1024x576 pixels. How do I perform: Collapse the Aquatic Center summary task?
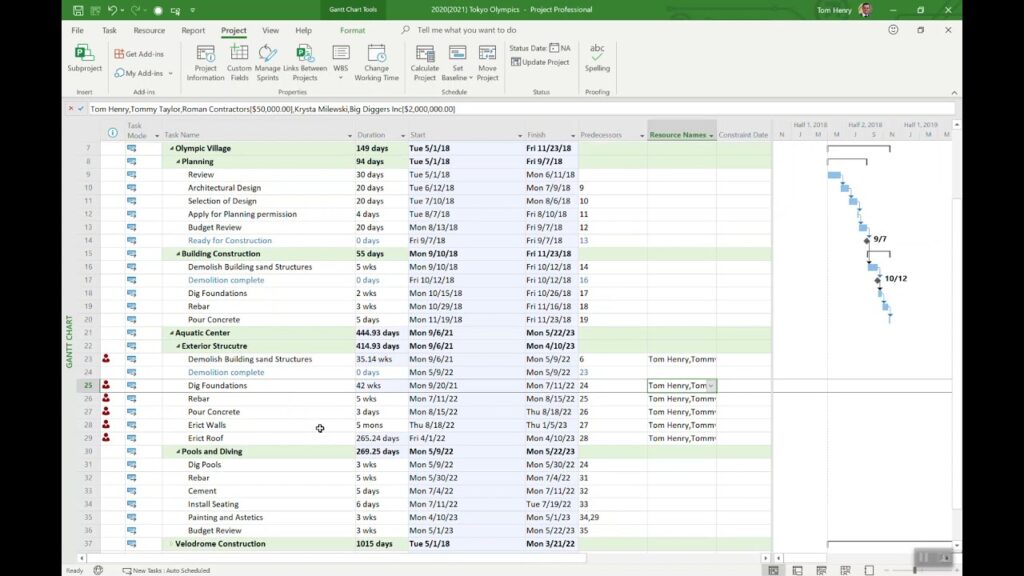pyautogui.click(x=173, y=332)
